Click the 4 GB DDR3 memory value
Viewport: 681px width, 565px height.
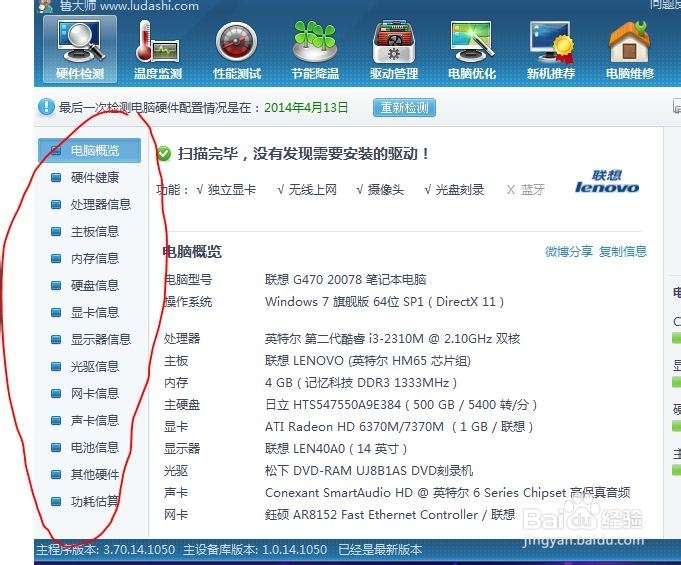(361, 383)
